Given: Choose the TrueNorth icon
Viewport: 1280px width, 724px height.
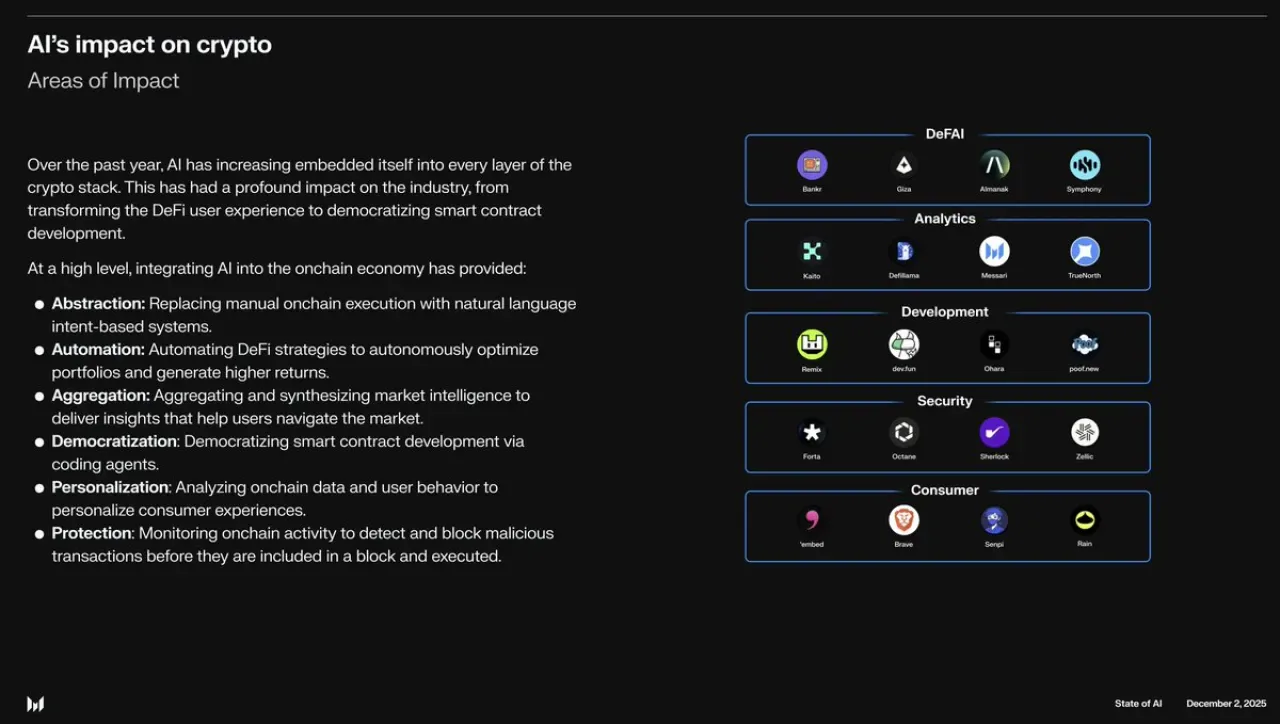Looking at the screenshot, I should coord(1084,251).
